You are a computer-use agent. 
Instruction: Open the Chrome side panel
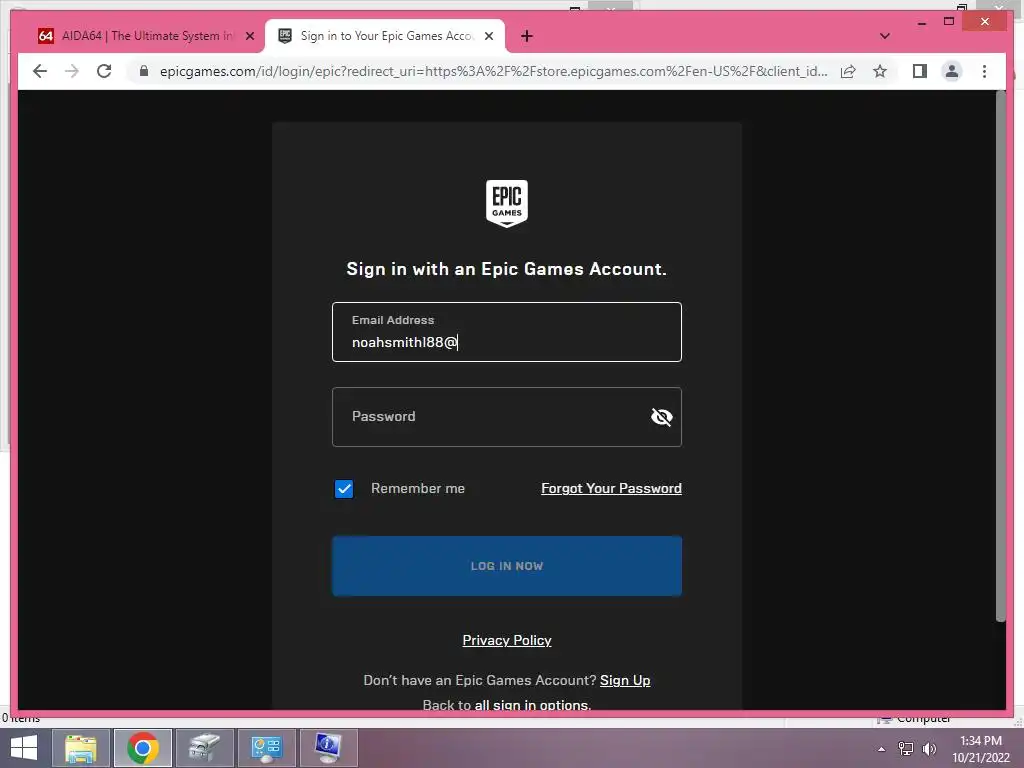point(920,71)
